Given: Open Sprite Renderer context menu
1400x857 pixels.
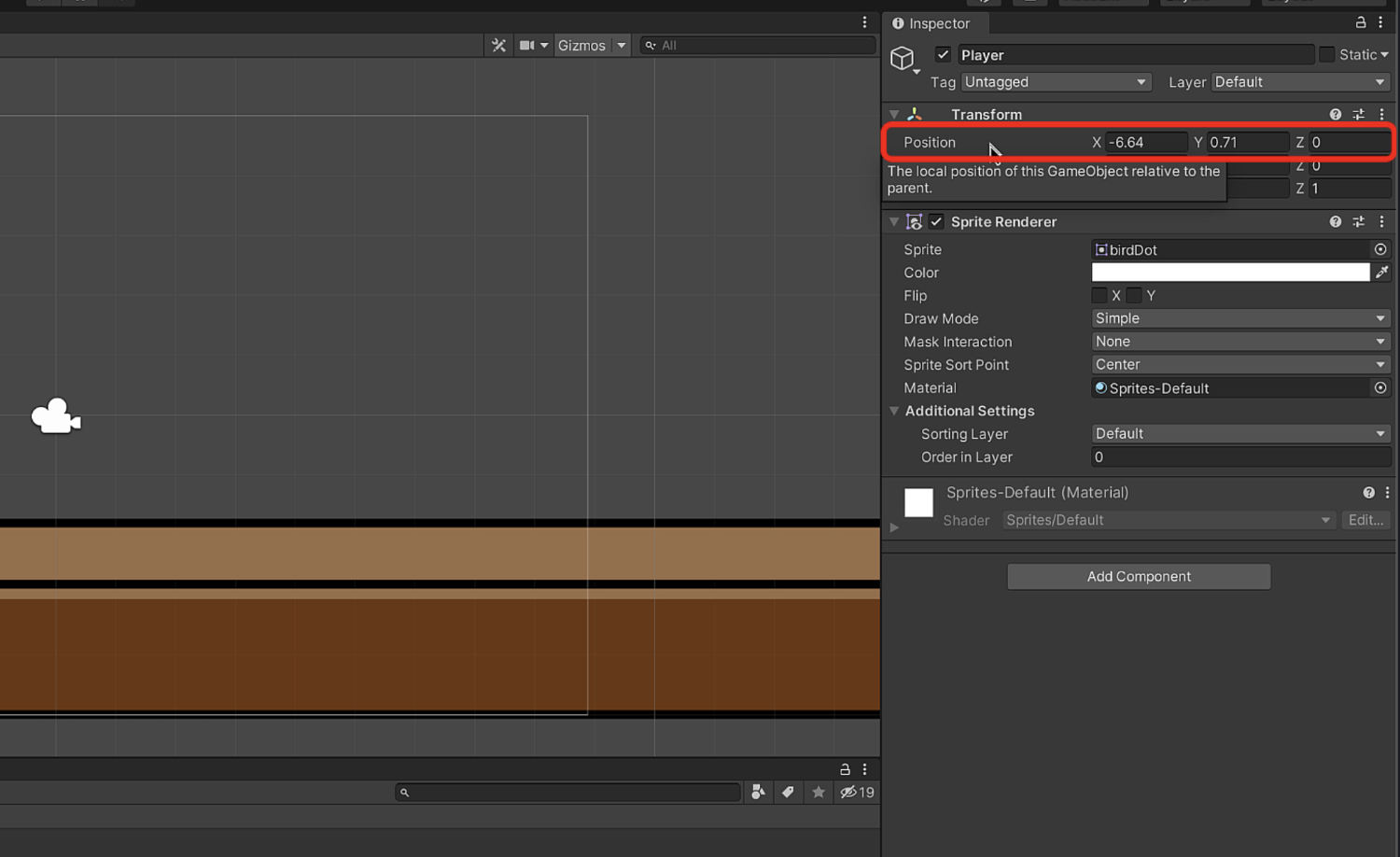Looking at the screenshot, I should pyautogui.click(x=1382, y=221).
